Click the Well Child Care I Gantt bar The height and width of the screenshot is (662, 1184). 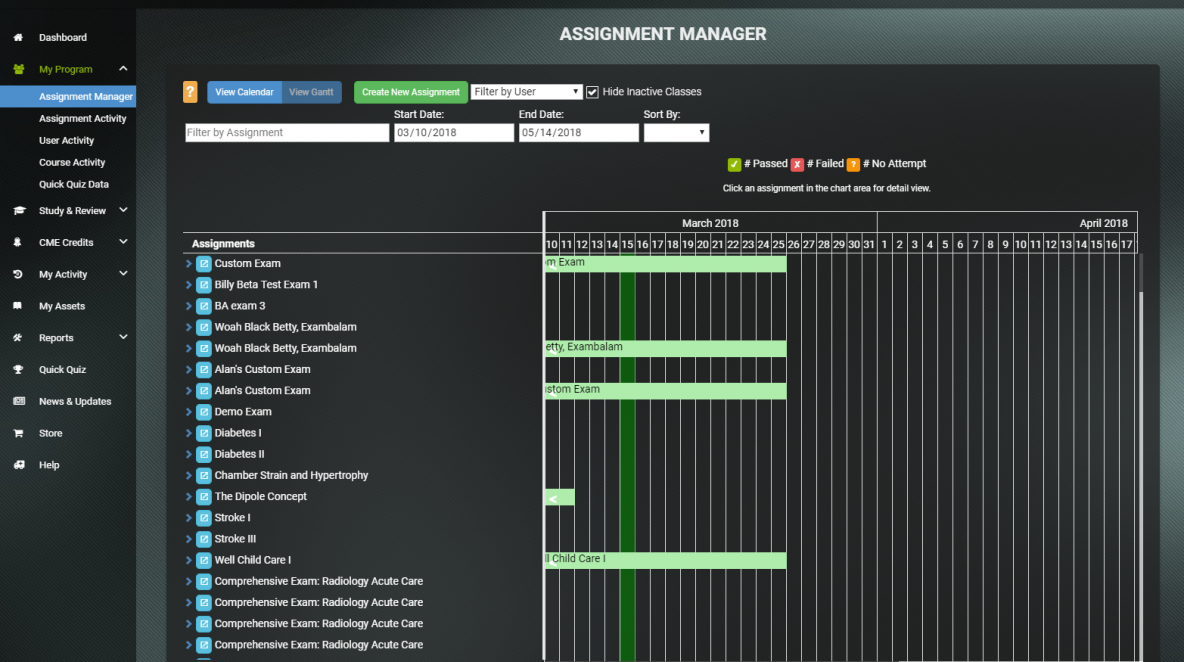(665, 560)
